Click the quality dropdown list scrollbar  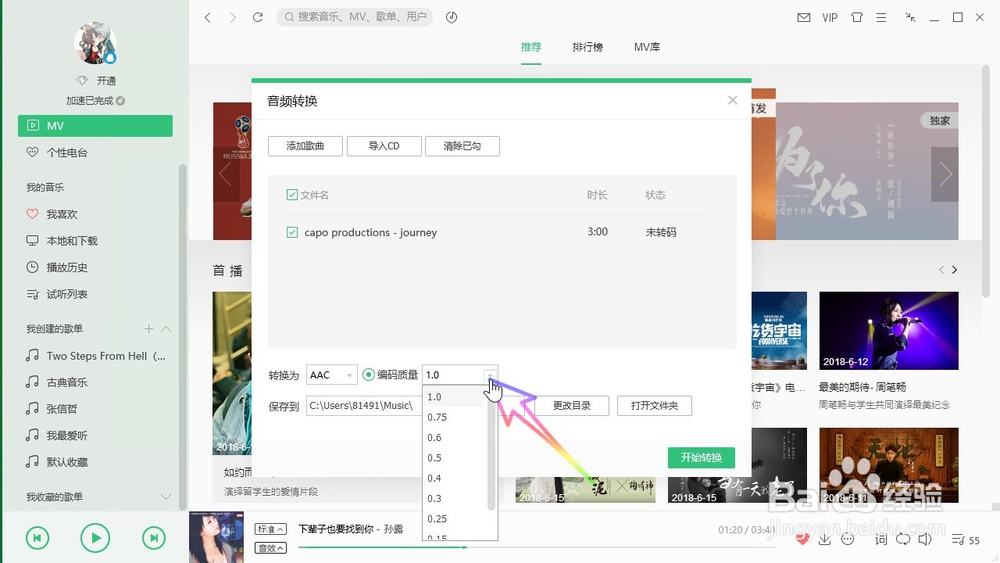click(491, 450)
